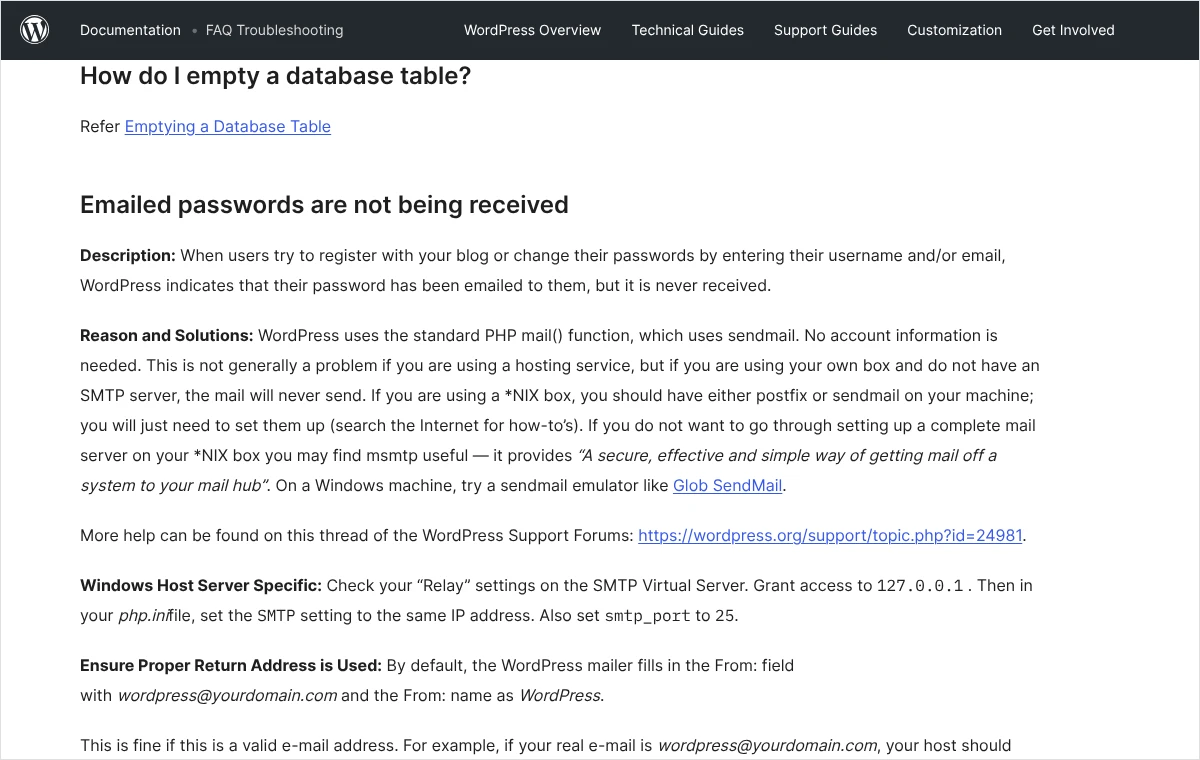Viewport: 1200px width, 760px height.
Task: Open the Documentation home link
Action: pos(130,30)
